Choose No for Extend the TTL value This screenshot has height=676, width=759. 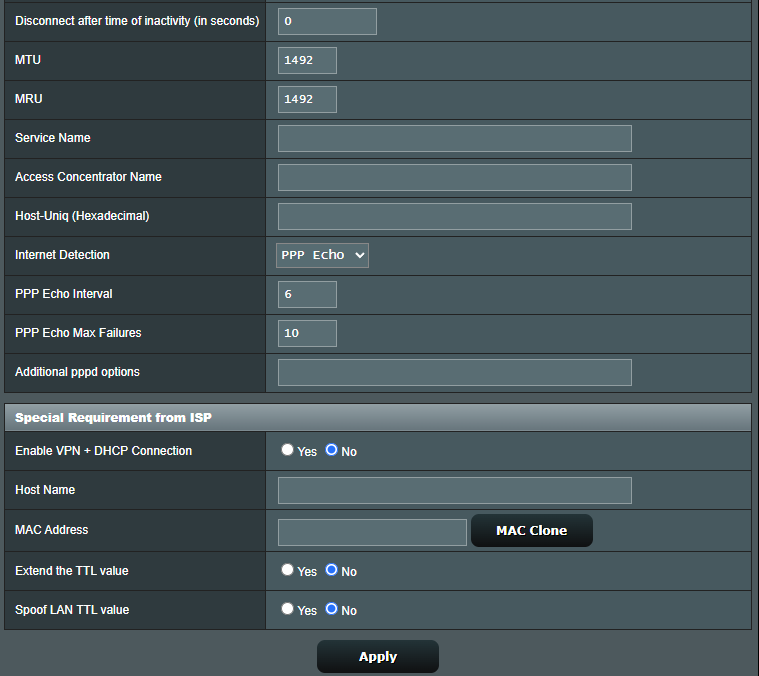pyautogui.click(x=332, y=571)
